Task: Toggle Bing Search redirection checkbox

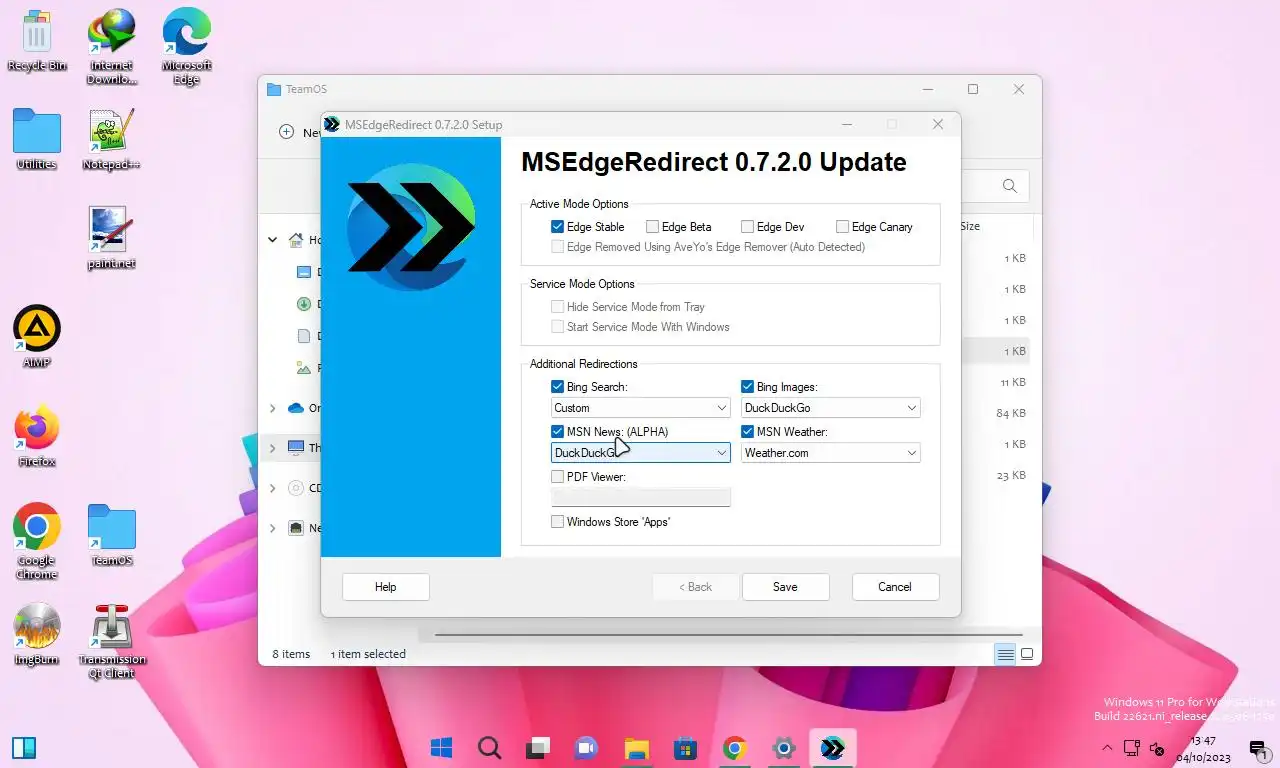Action: [558, 387]
